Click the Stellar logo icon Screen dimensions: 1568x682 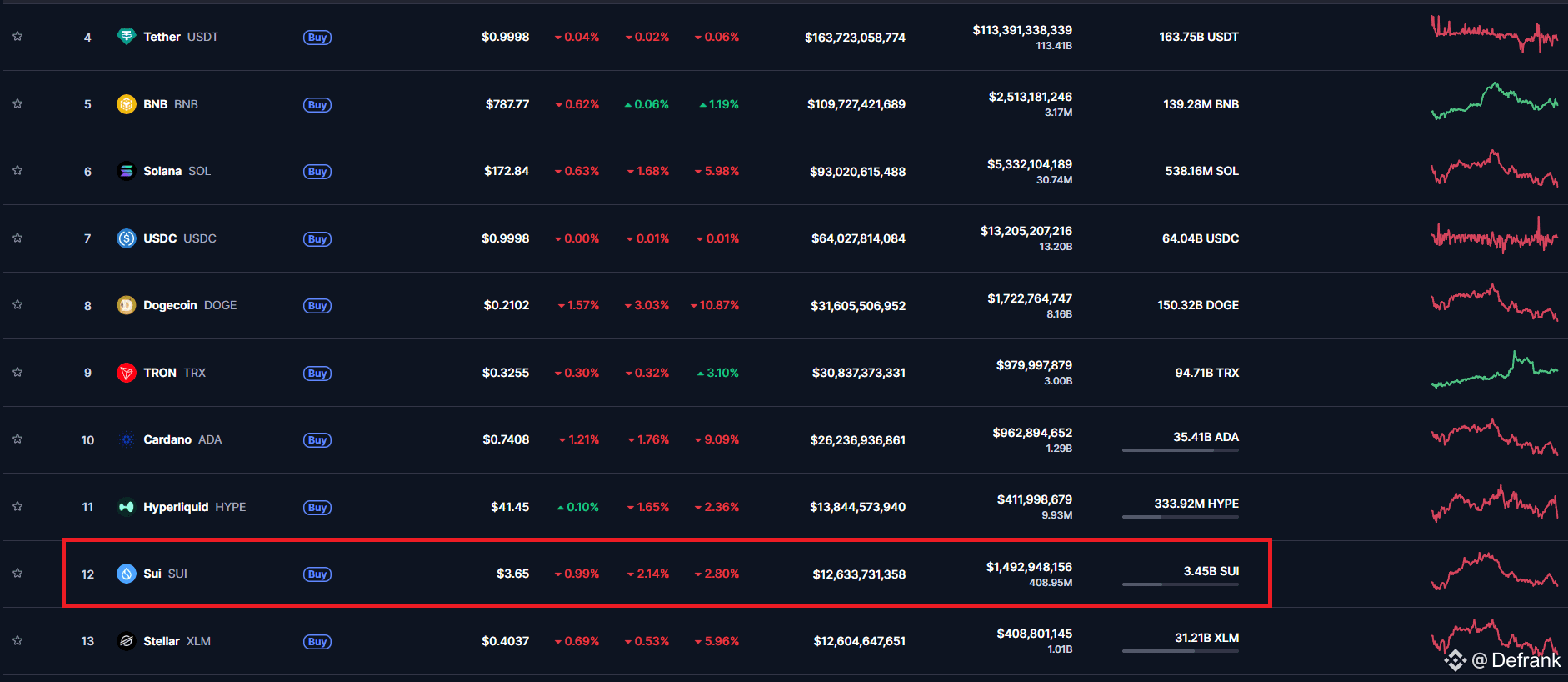(126, 641)
